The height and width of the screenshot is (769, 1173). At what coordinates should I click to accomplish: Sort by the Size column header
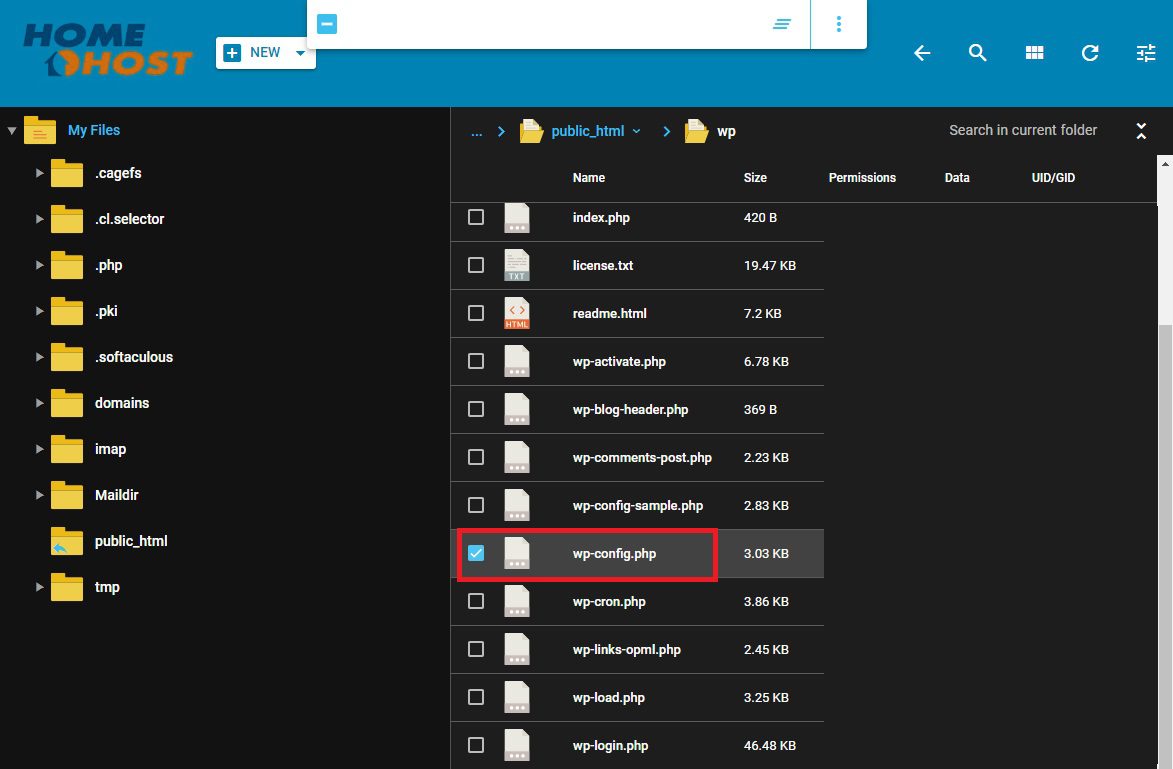tap(755, 178)
